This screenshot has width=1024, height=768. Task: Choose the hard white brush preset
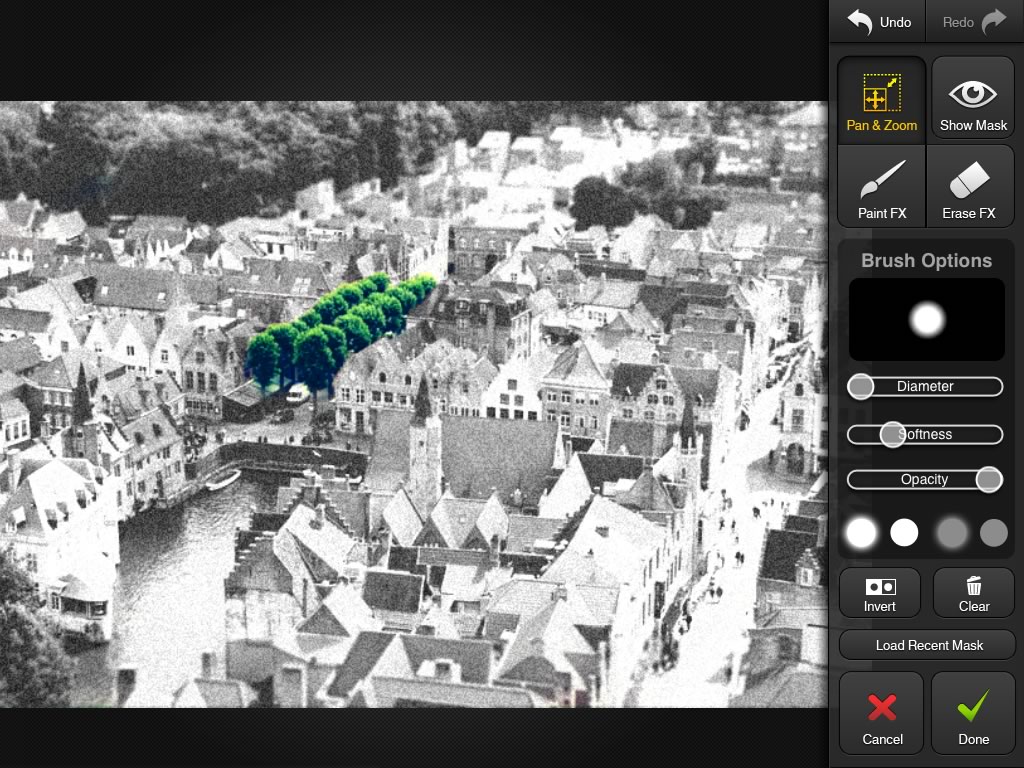pos(904,533)
